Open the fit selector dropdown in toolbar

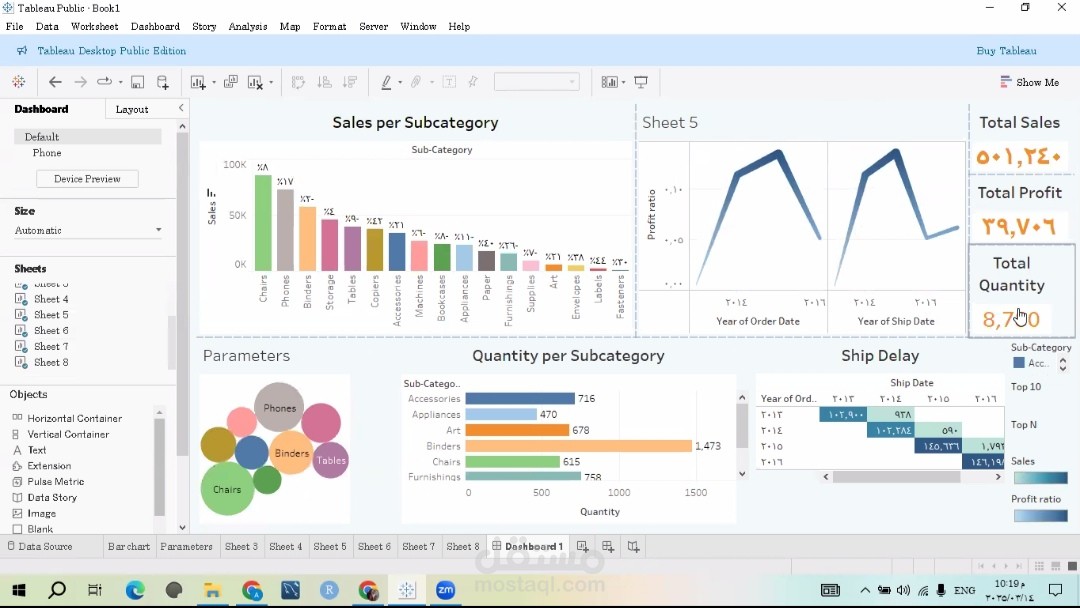pyautogui.click(x=536, y=82)
